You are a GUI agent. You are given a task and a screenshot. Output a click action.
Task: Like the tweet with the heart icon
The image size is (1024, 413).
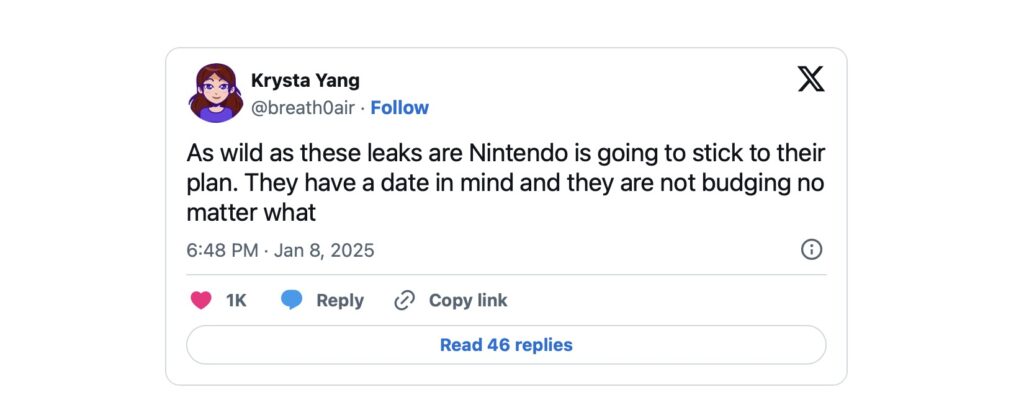201,300
